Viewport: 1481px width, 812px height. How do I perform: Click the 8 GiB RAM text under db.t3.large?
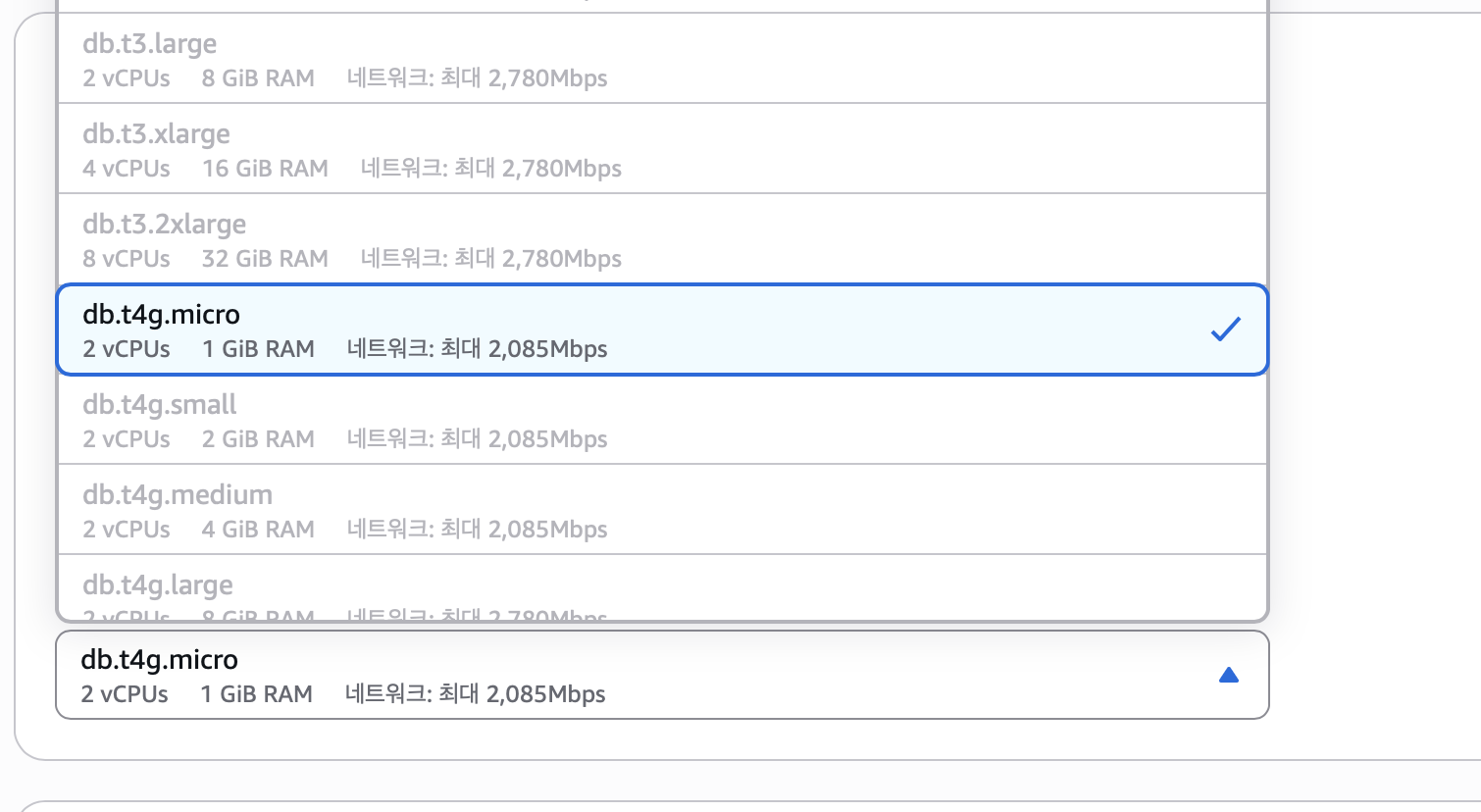[258, 78]
